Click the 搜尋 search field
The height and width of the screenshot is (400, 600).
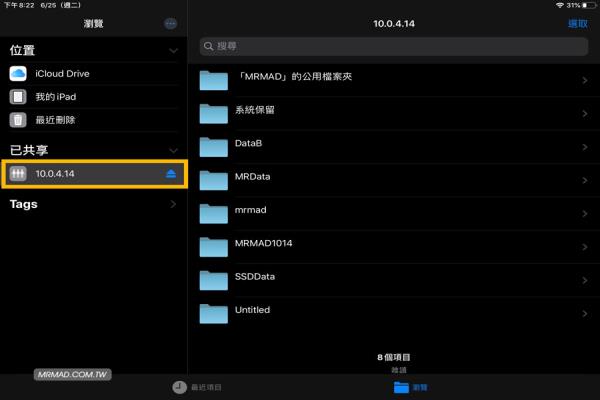tap(394, 46)
